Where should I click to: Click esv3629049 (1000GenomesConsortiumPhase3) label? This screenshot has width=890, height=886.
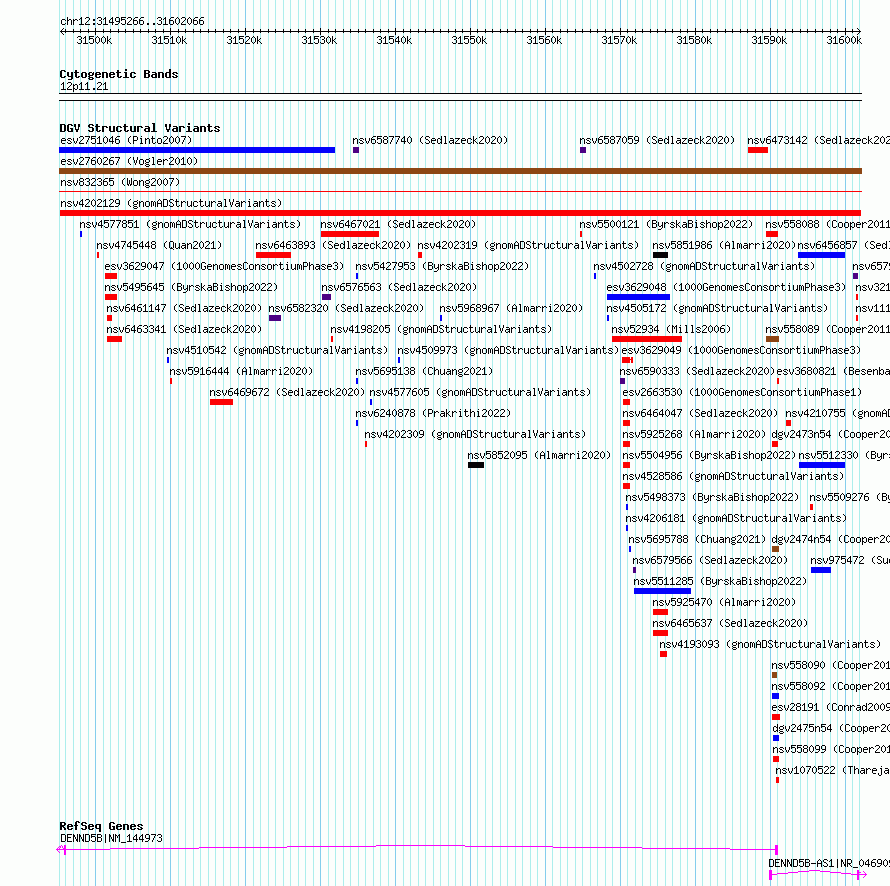741,350
